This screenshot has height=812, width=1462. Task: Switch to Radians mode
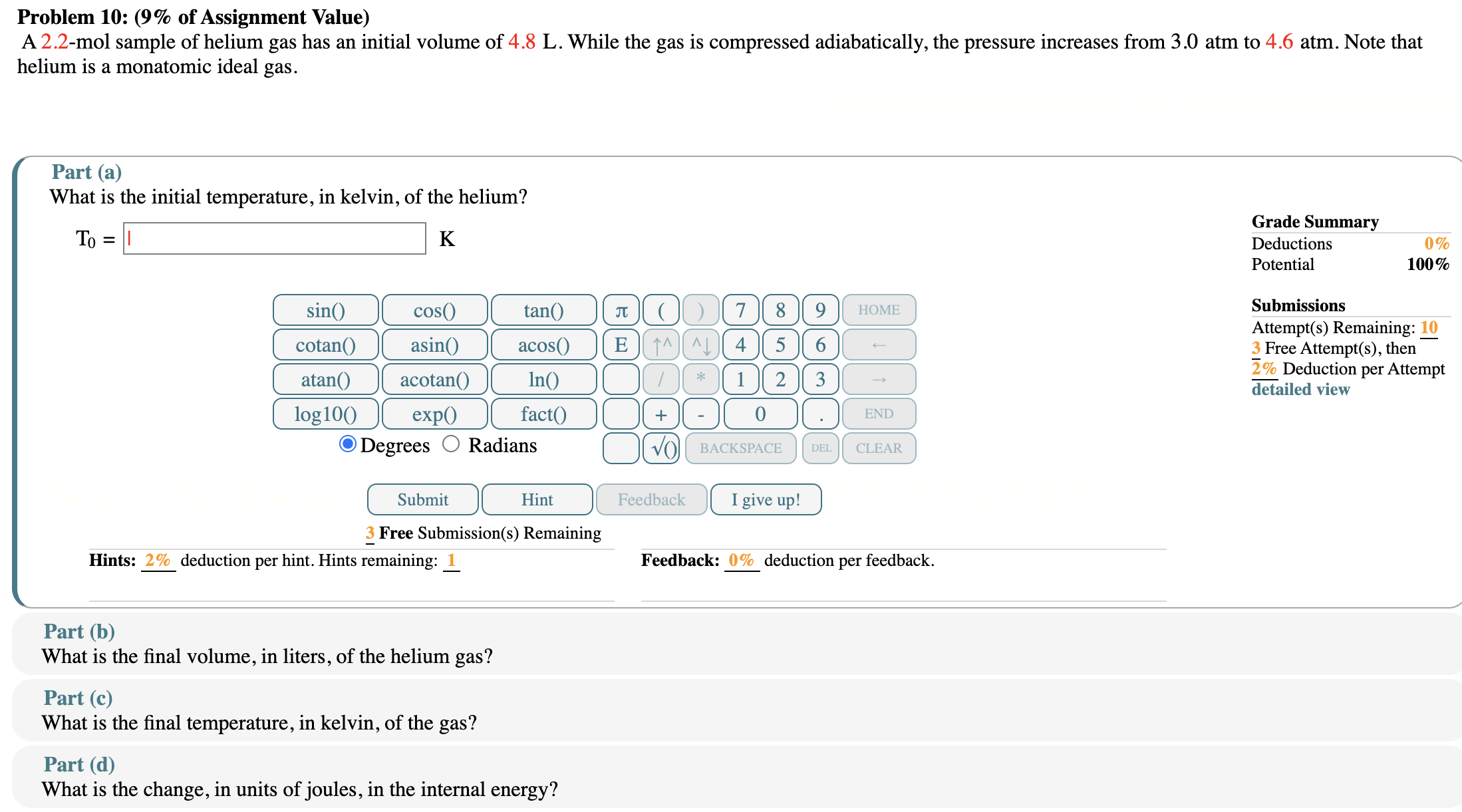coord(452,444)
